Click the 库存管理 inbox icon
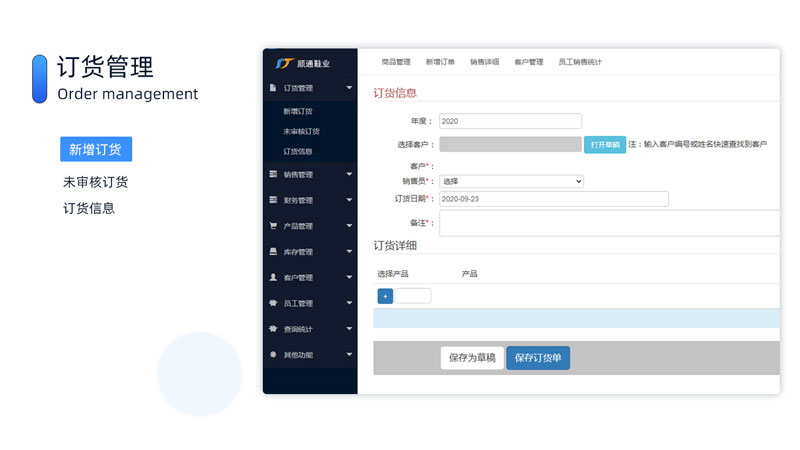Image resolution: width=800 pixels, height=450 pixels. click(x=273, y=252)
